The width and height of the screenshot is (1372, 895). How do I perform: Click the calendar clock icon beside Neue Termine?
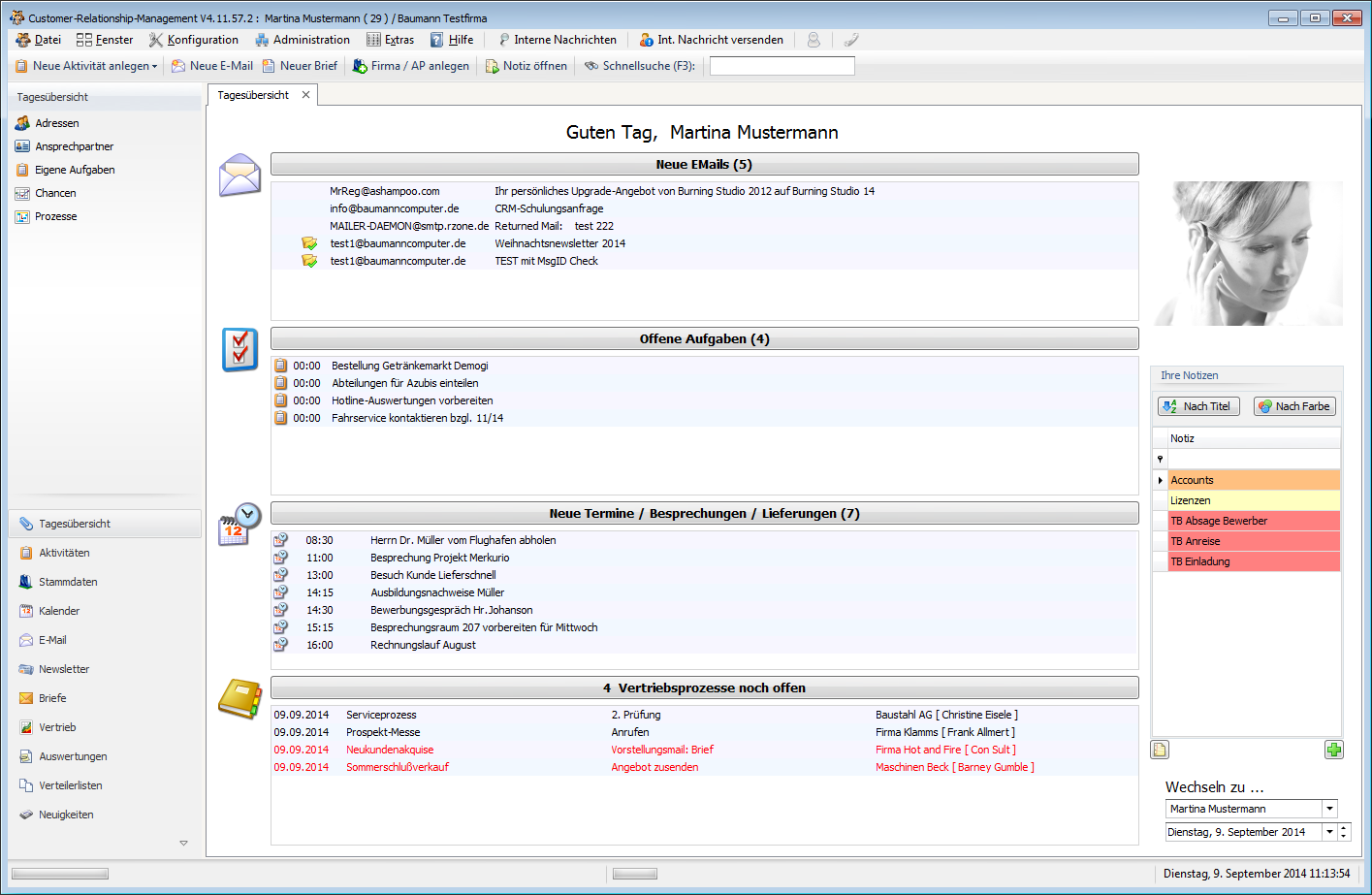coord(239,525)
